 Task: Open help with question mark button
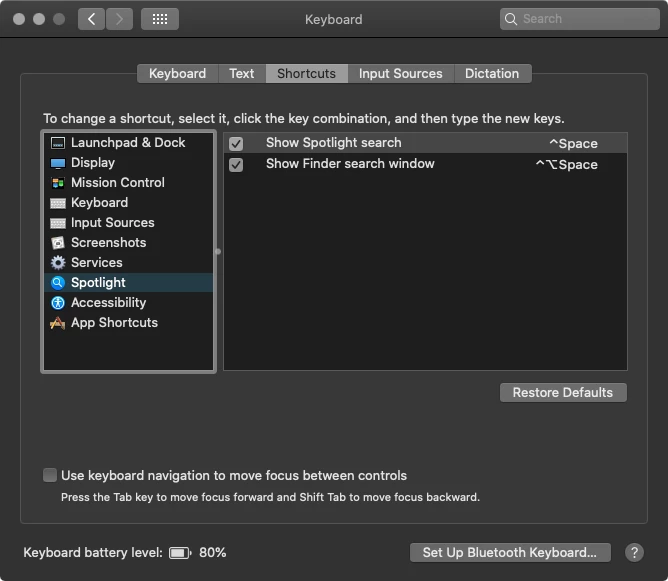[634, 552]
